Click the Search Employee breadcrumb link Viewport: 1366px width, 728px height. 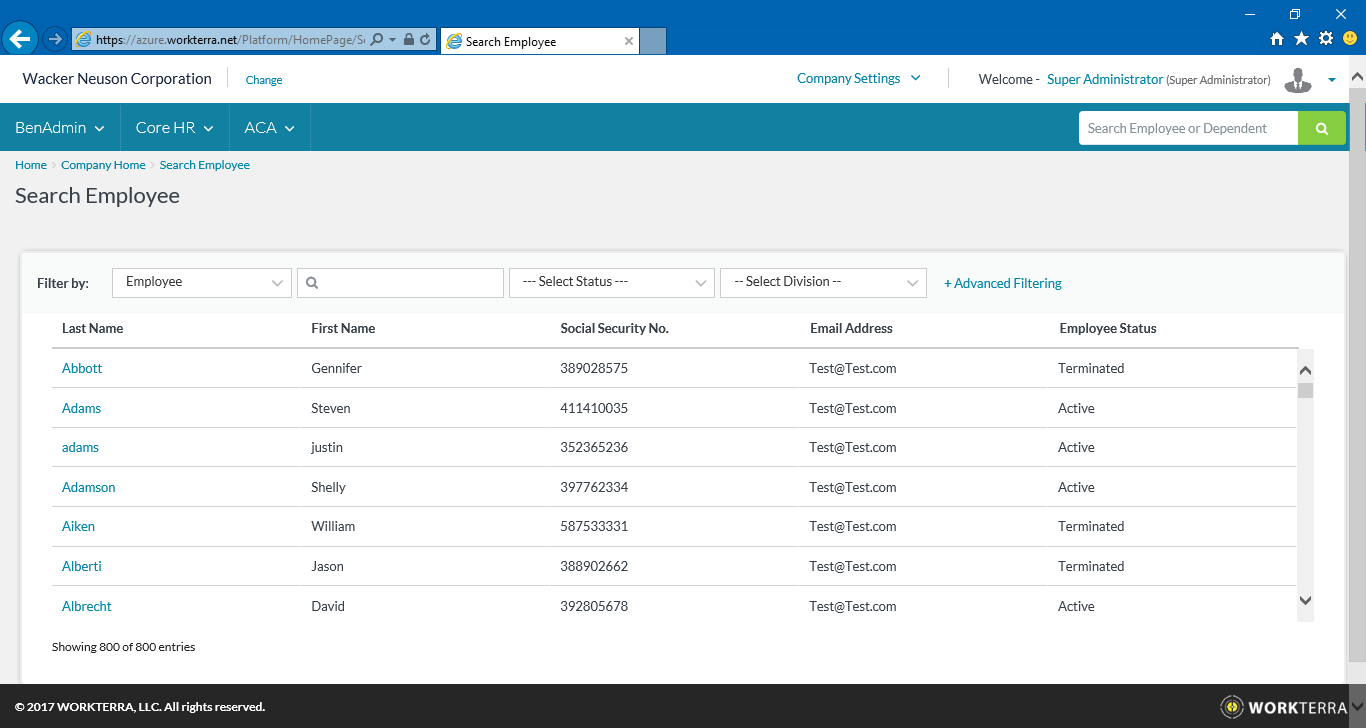click(205, 165)
